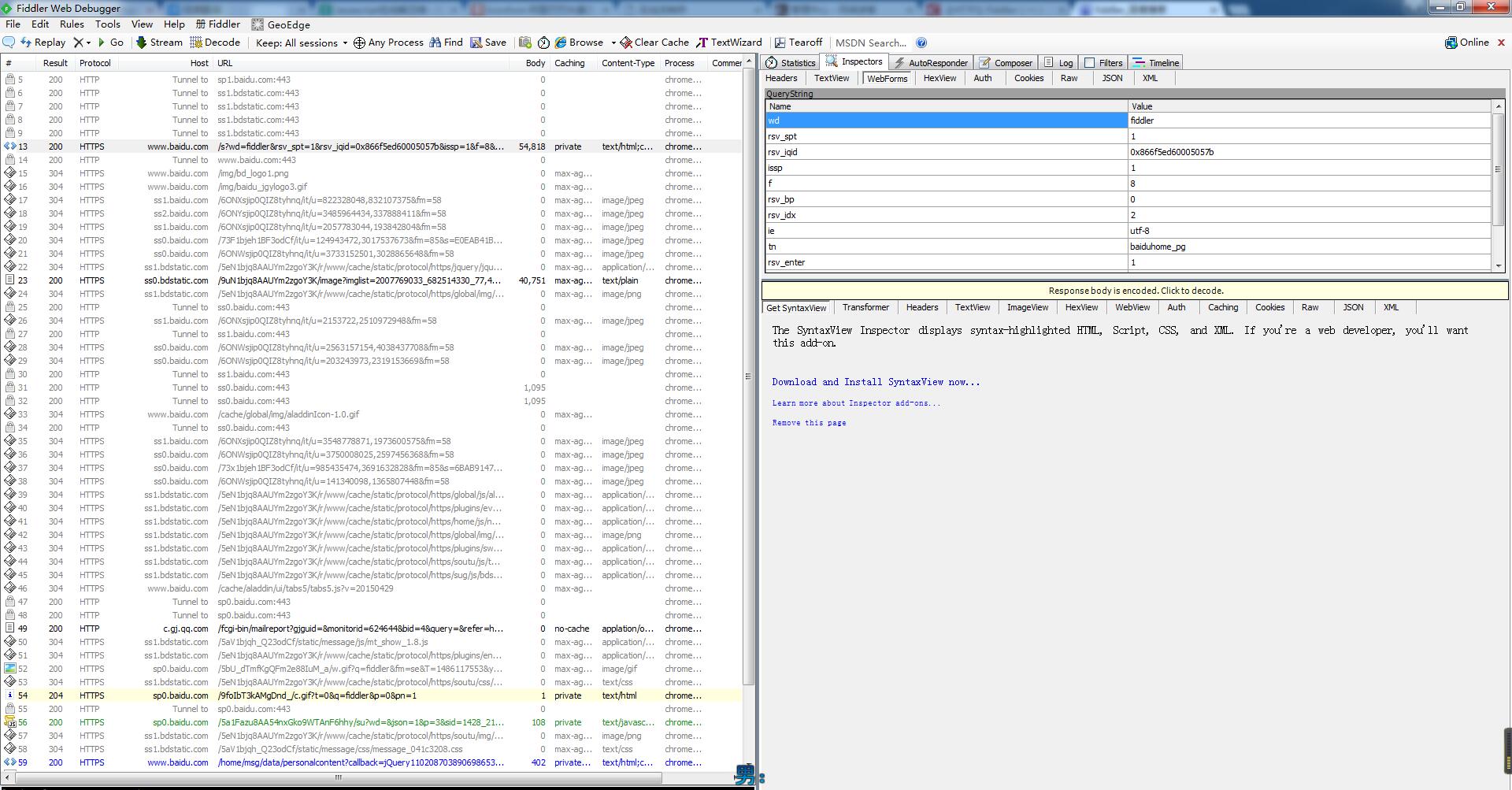Select the wd row in the QueryString grid

[1128, 121]
